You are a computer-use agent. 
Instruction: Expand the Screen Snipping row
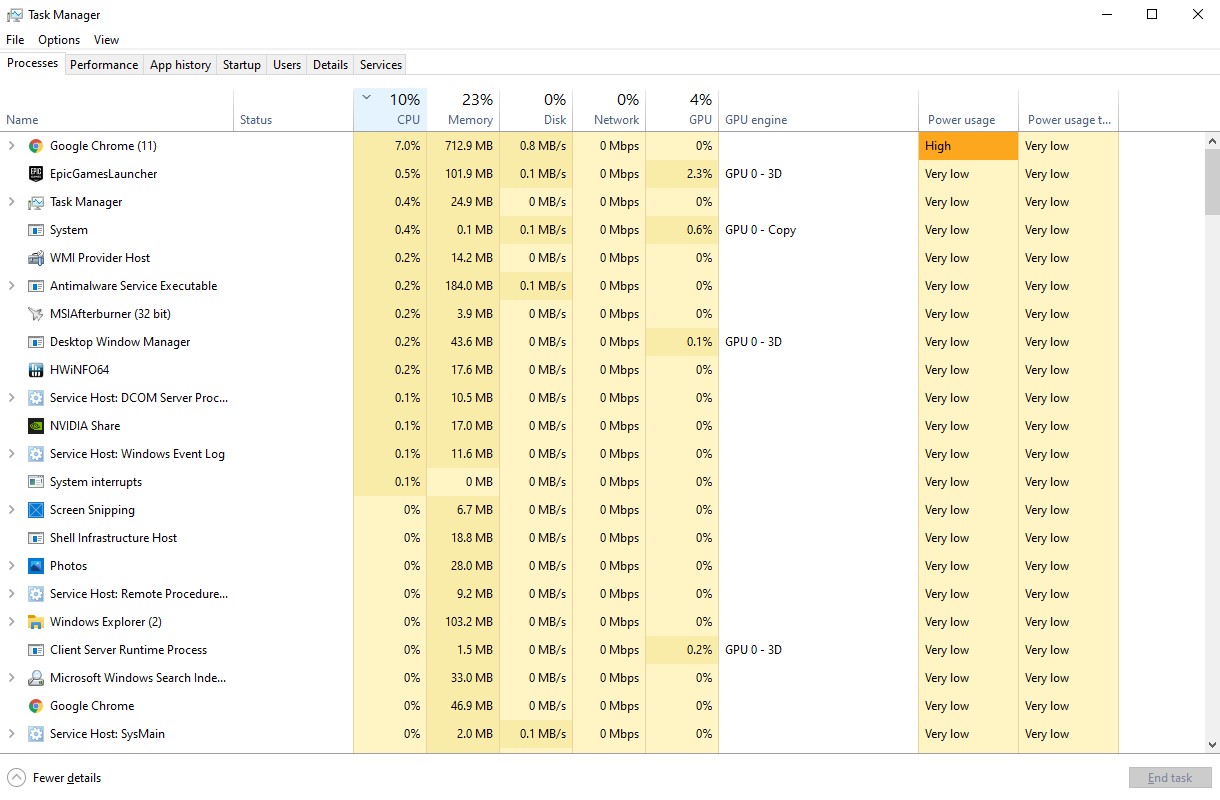[x=12, y=510]
